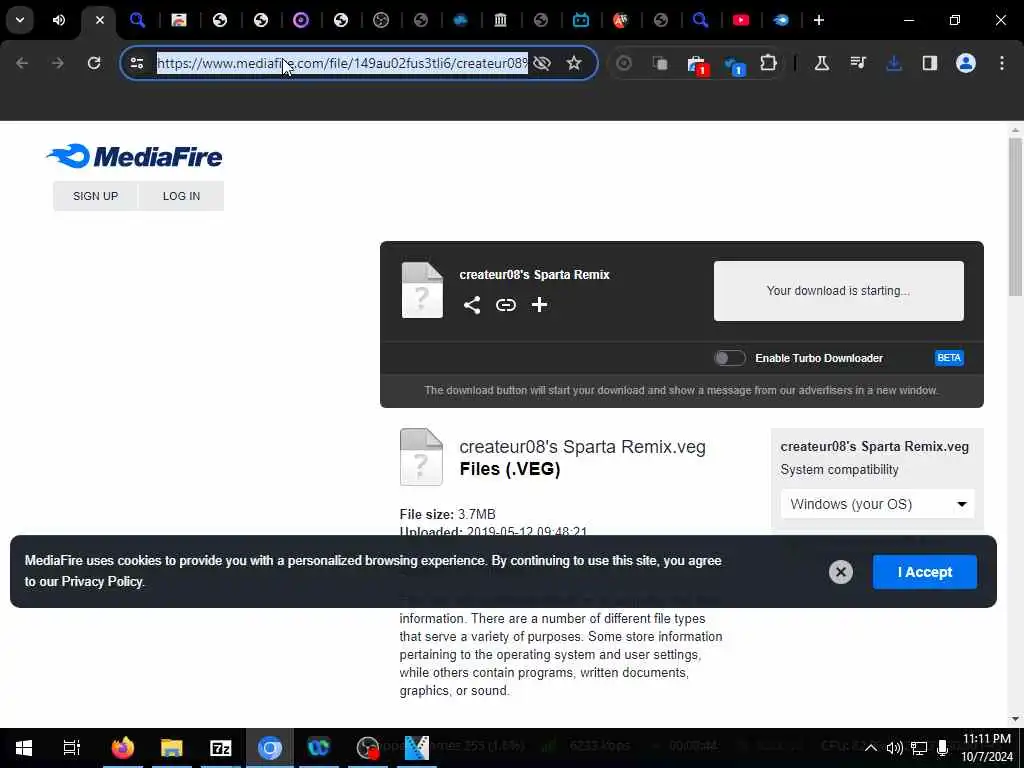The width and height of the screenshot is (1024, 768).
Task: Click the BETA badge next to Turbo Downloader
Action: [x=949, y=358]
